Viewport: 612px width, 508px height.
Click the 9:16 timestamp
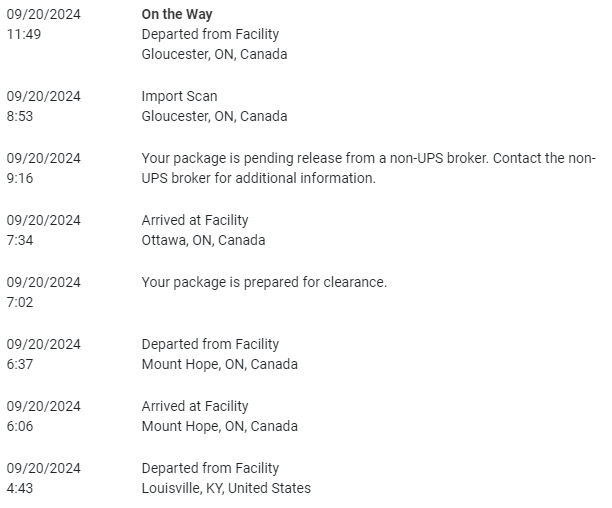point(20,178)
